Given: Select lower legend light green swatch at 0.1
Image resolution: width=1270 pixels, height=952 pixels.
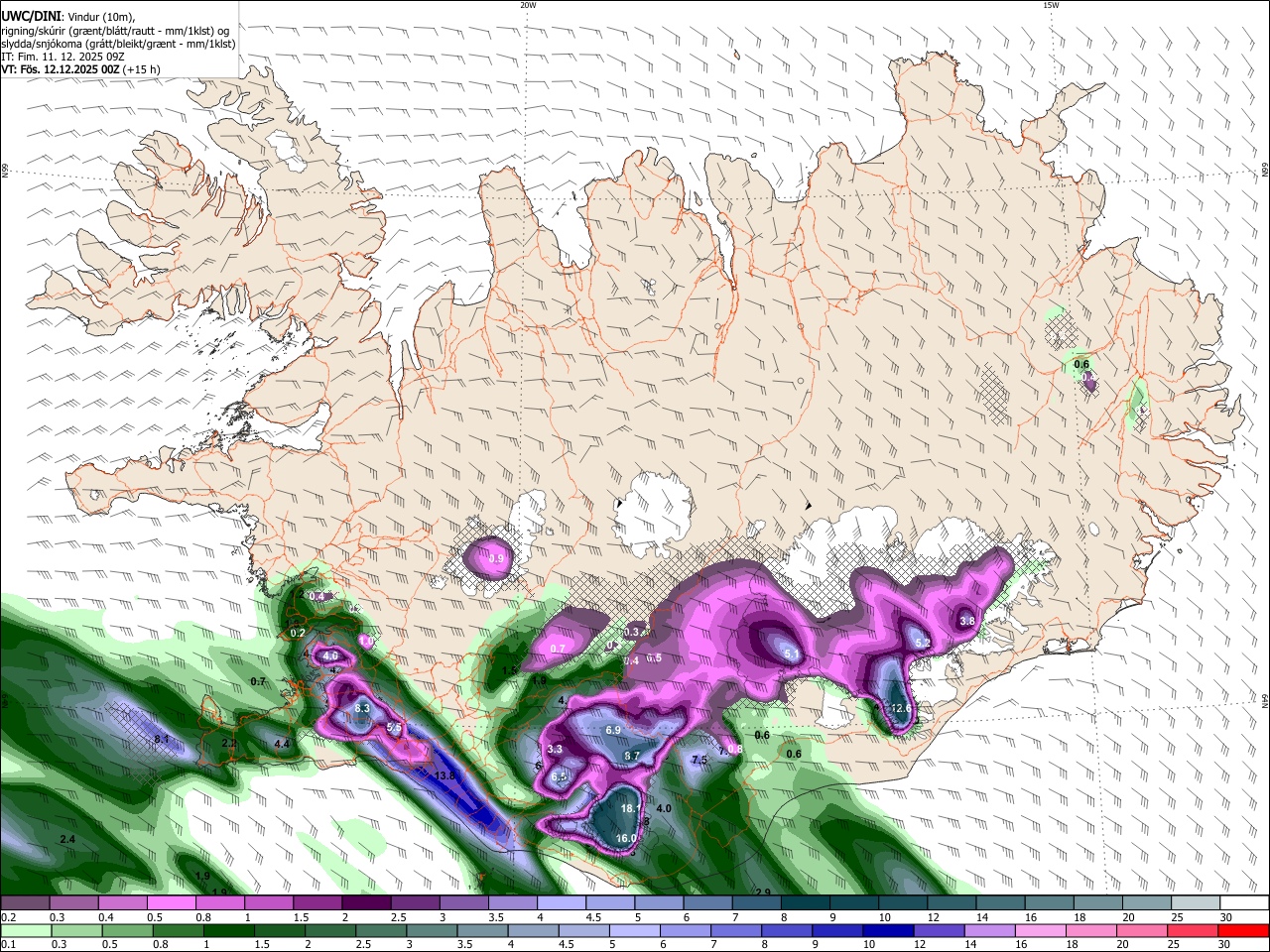Looking at the screenshot, I should tap(25, 931).
